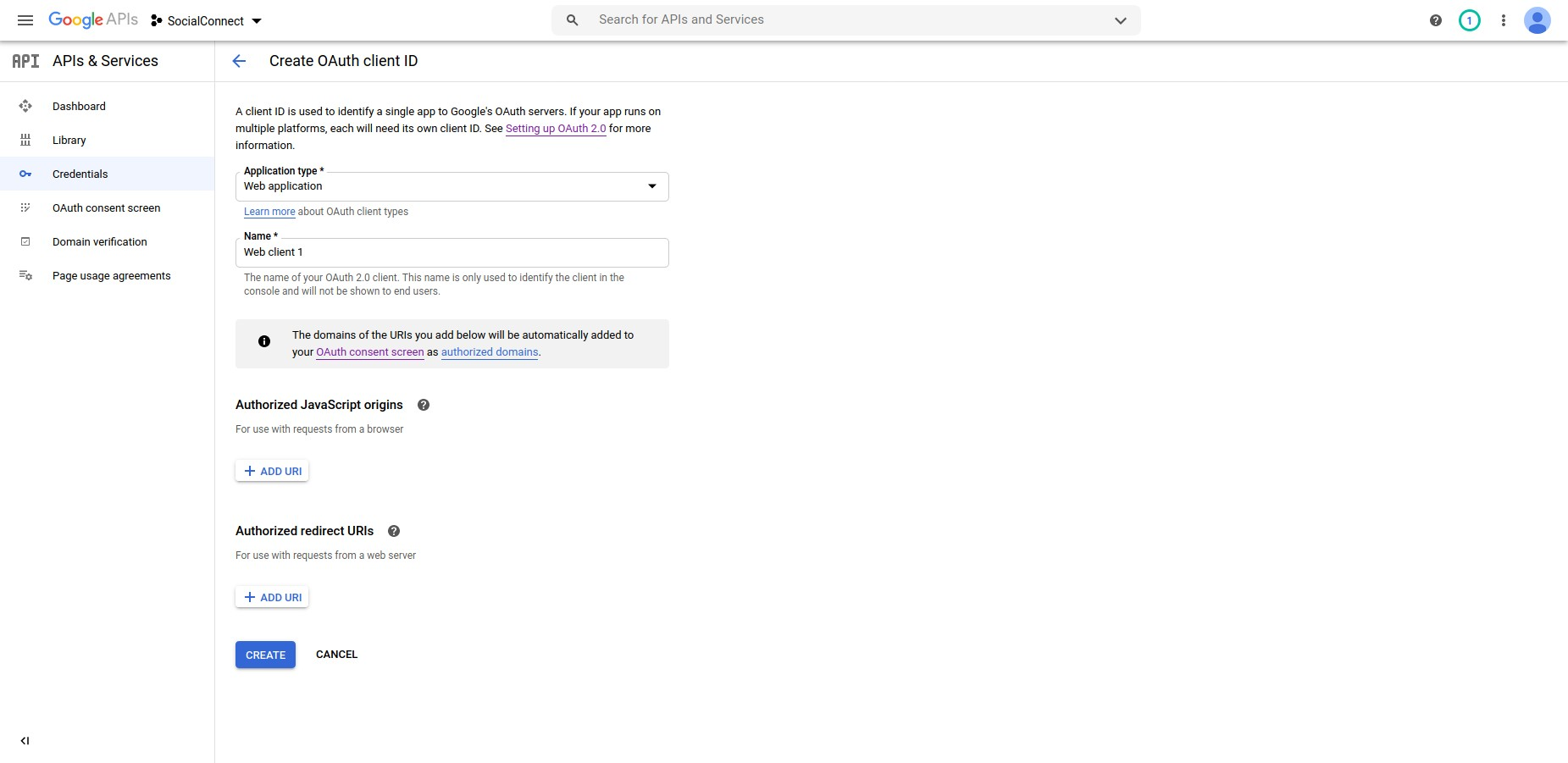Show help for Authorized redirect URIs

click(x=394, y=531)
